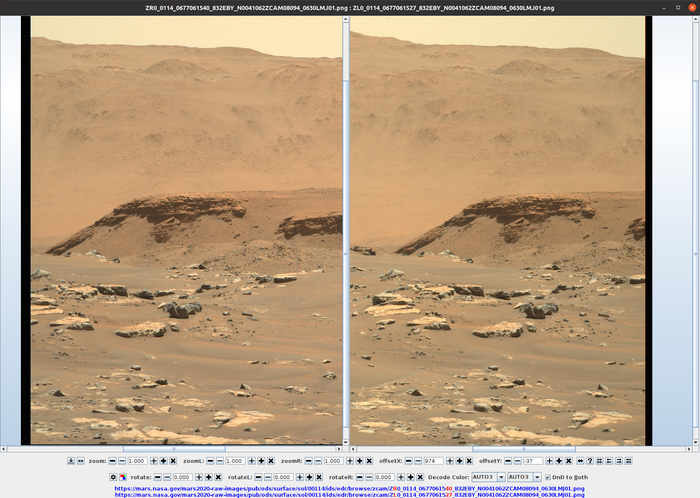Click bold minus button for zoom
Image resolution: width=700 pixels, height=498 pixels.
[x=112, y=461]
